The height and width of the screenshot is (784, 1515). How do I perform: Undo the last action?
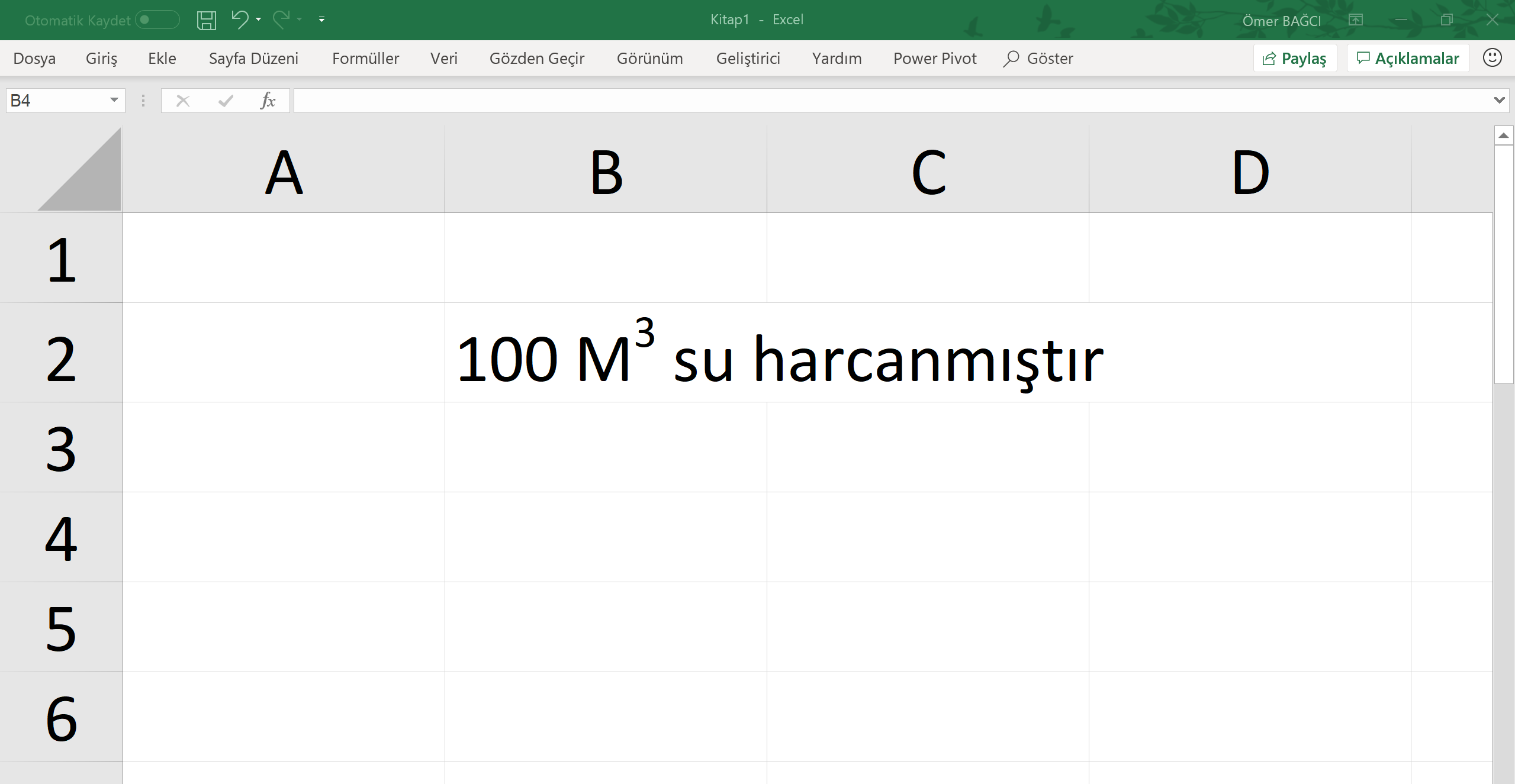click(239, 20)
